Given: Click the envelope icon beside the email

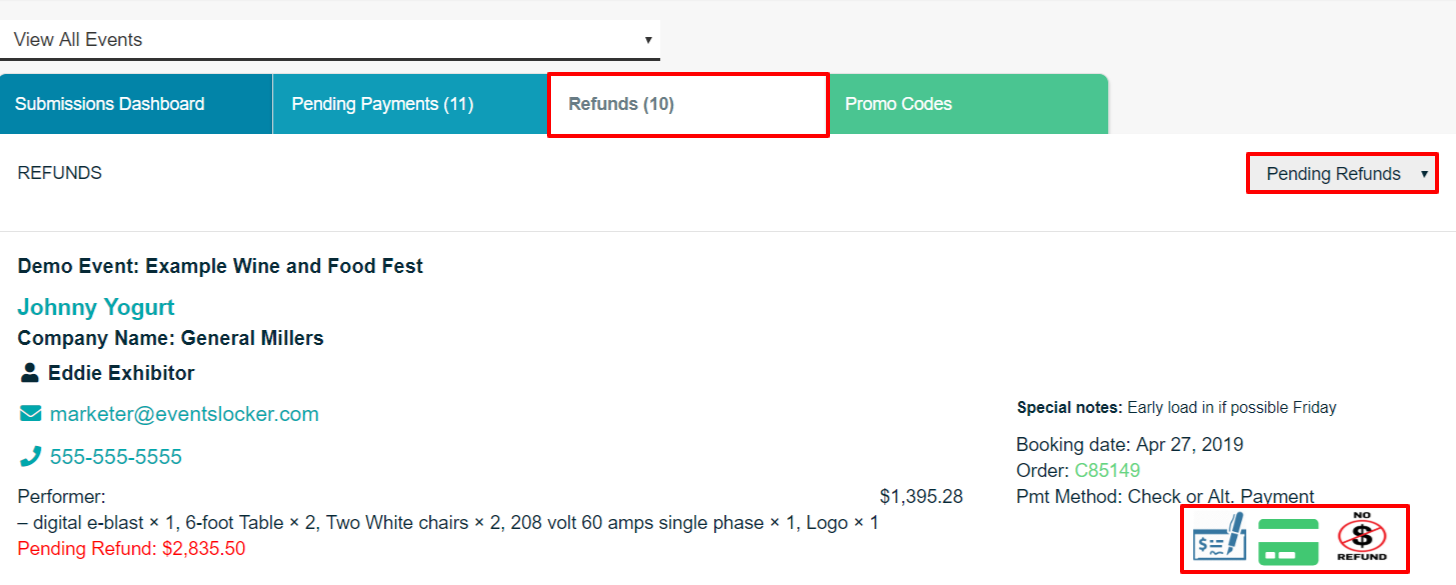Looking at the screenshot, I should pos(31,414).
